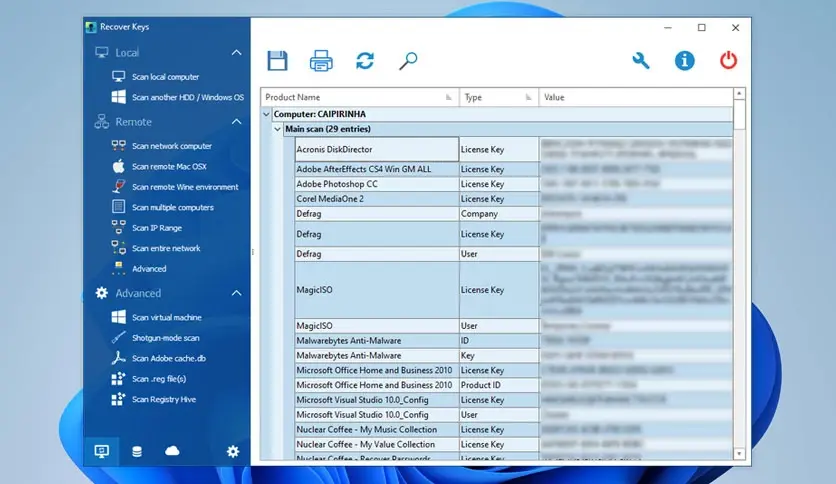
Task: Open the gear icon in bottom bar
Action: 233,452
